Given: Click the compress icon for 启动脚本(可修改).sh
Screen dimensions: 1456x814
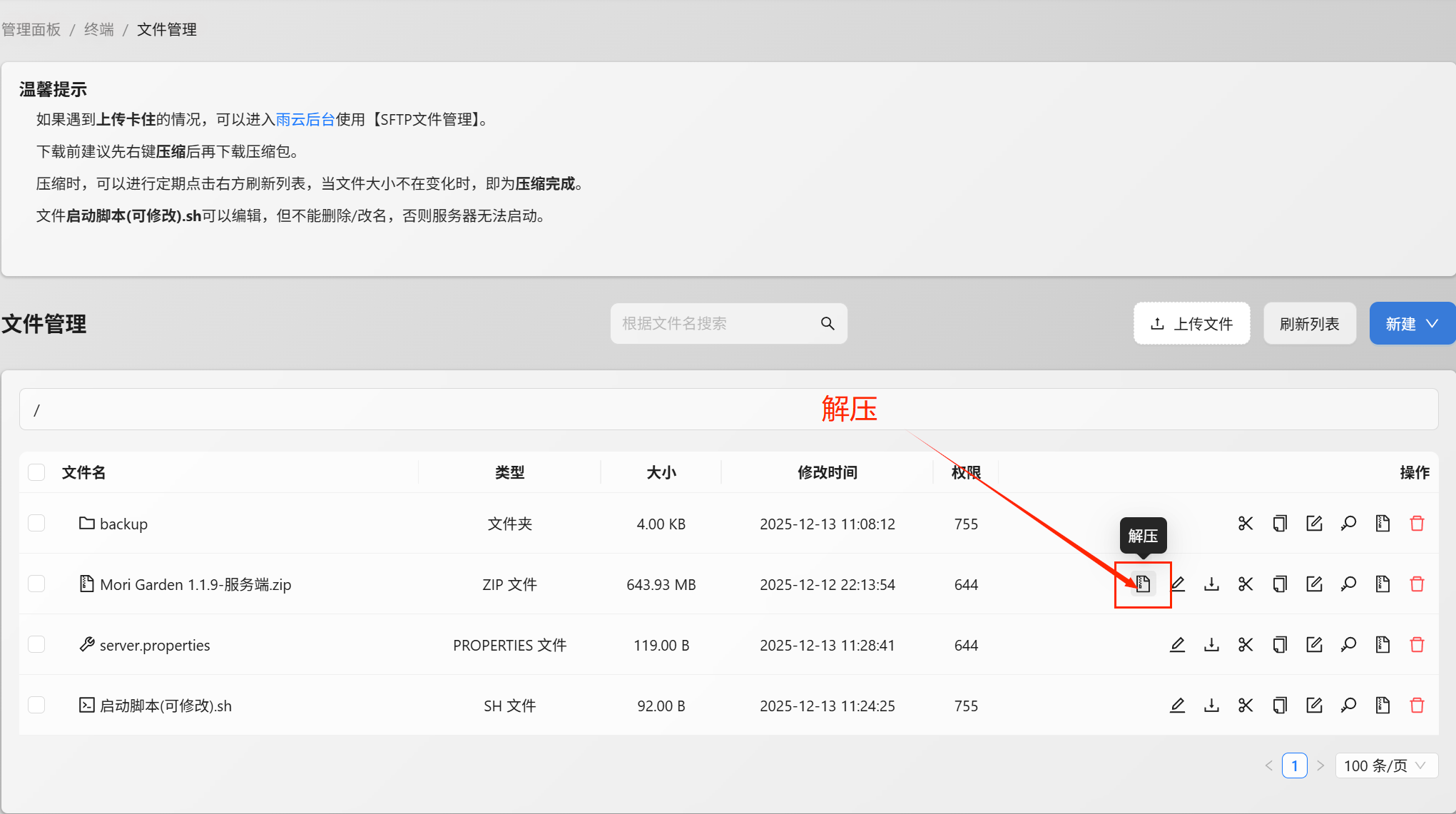Looking at the screenshot, I should pyautogui.click(x=1383, y=706).
